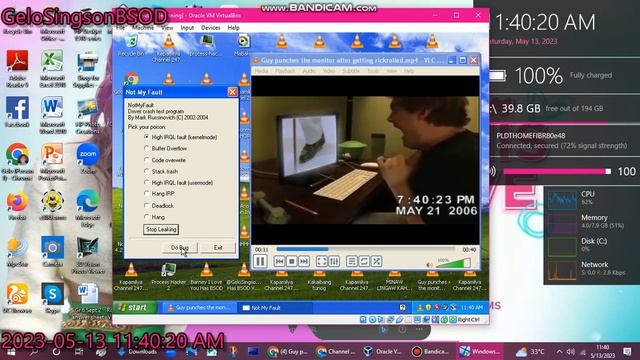This screenshot has height=360, width=640.
Task: Adjust the VLC volume slider
Action: coord(453,263)
